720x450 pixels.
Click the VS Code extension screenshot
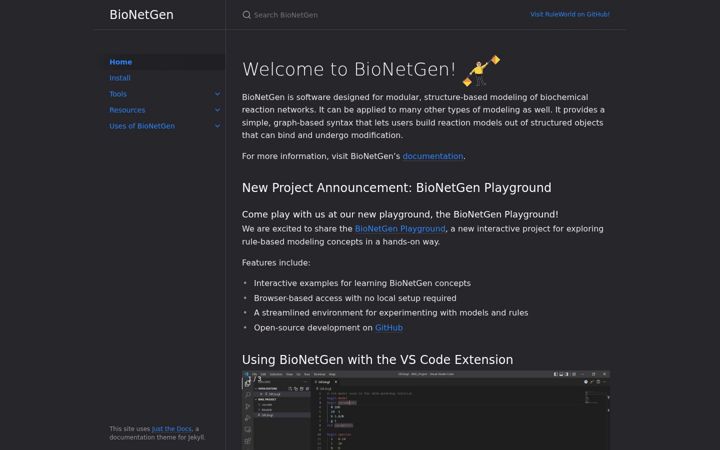pos(426,410)
